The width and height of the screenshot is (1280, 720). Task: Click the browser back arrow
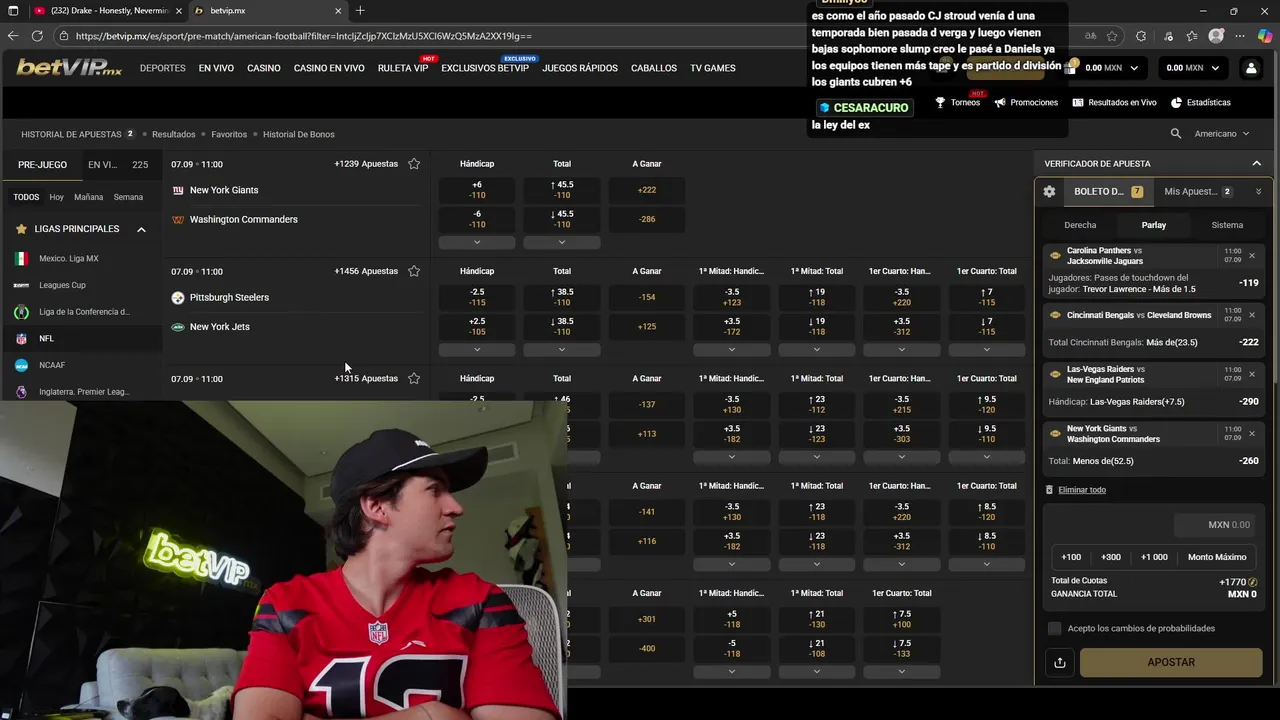13,36
